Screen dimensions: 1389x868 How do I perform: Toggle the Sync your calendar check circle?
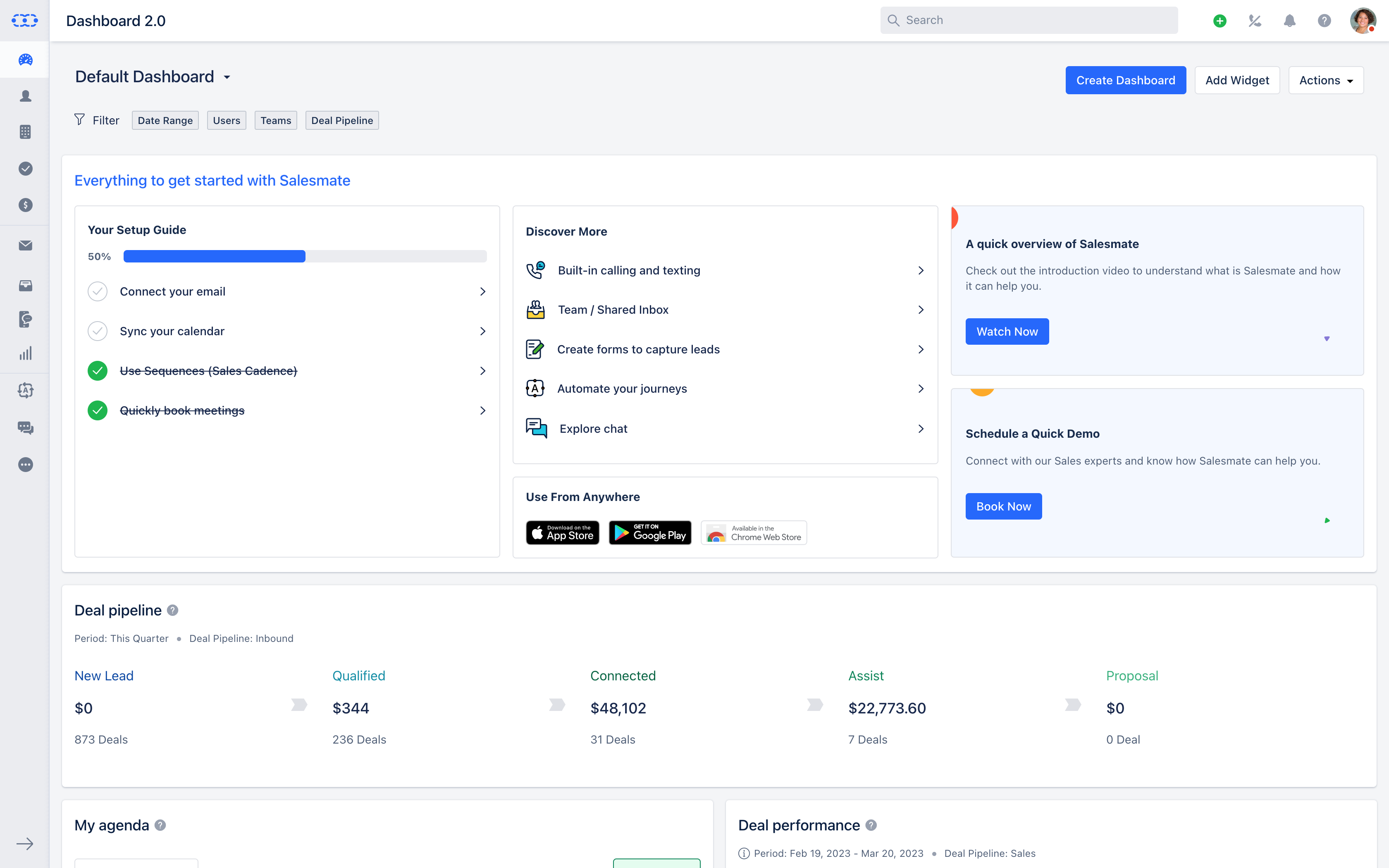98,331
